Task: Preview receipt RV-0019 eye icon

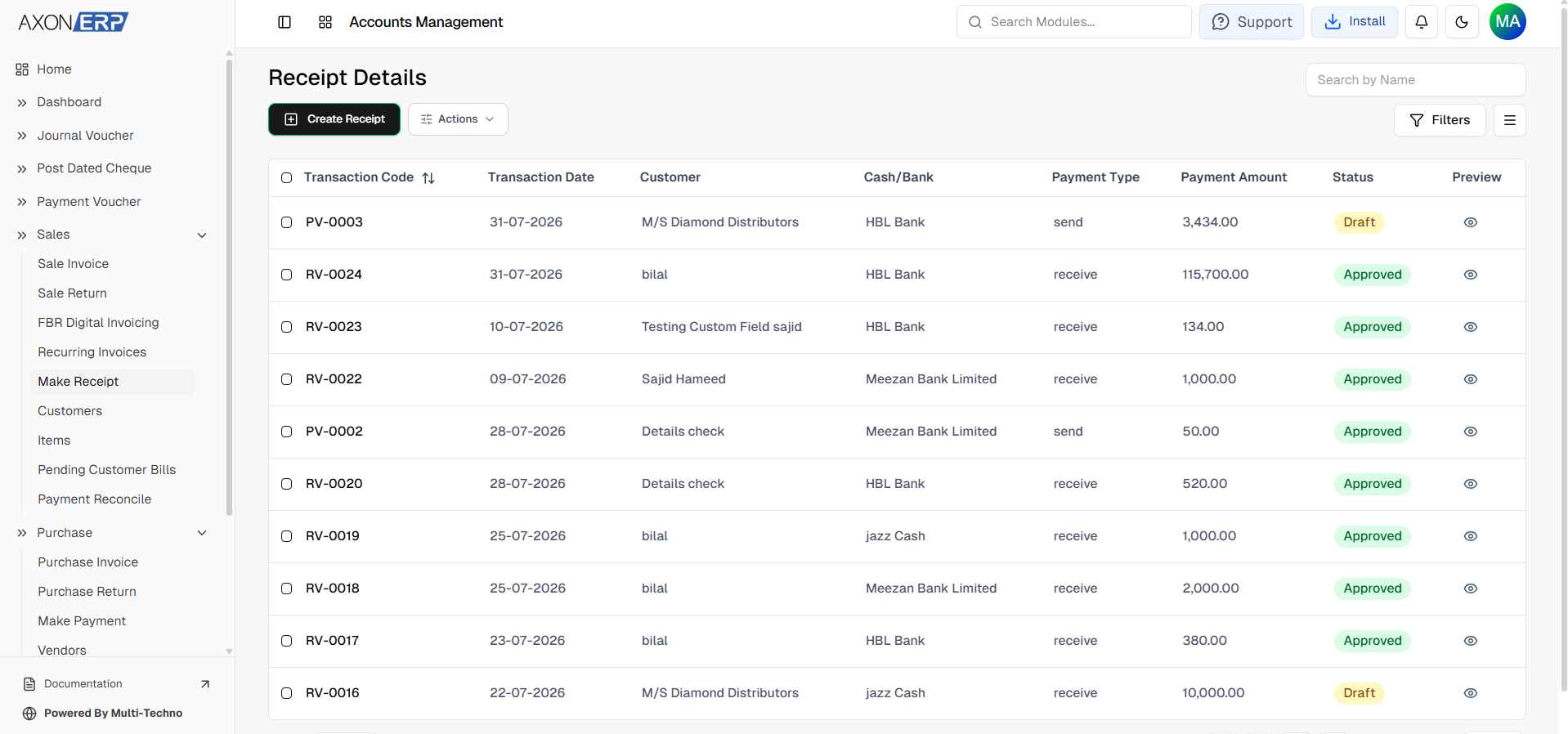Action: point(1471,536)
